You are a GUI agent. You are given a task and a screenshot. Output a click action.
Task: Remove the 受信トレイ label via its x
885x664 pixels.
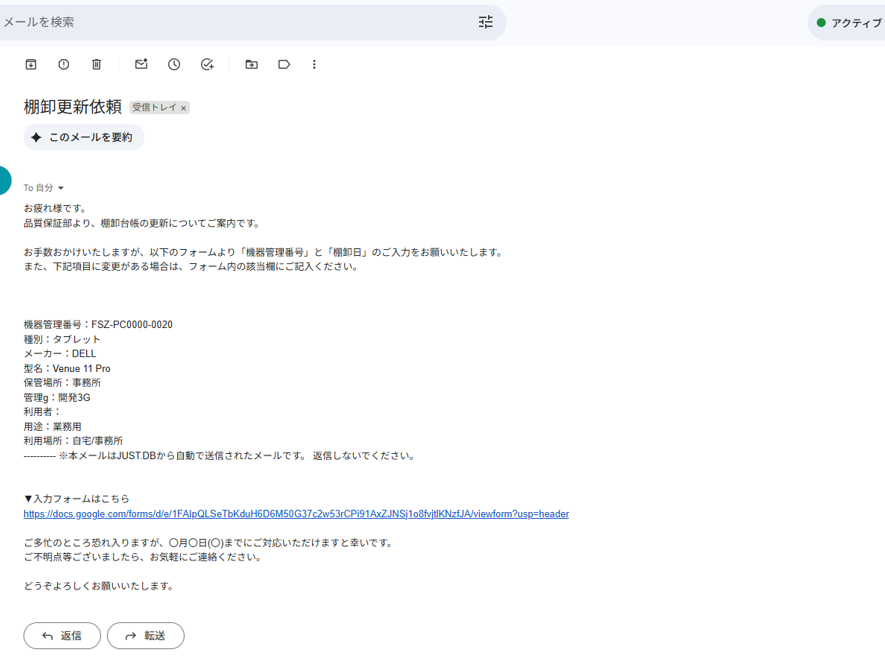pyautogui.click(x=184, y=108)
